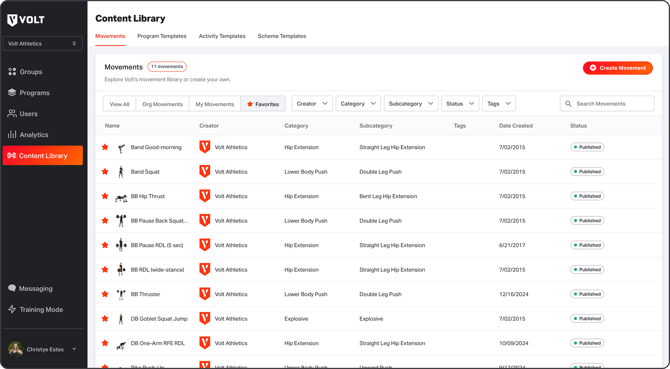This screenshot has height=369, width=670.
Task: Click Band Squat movement thumbnail
Action: click(121, 172)
